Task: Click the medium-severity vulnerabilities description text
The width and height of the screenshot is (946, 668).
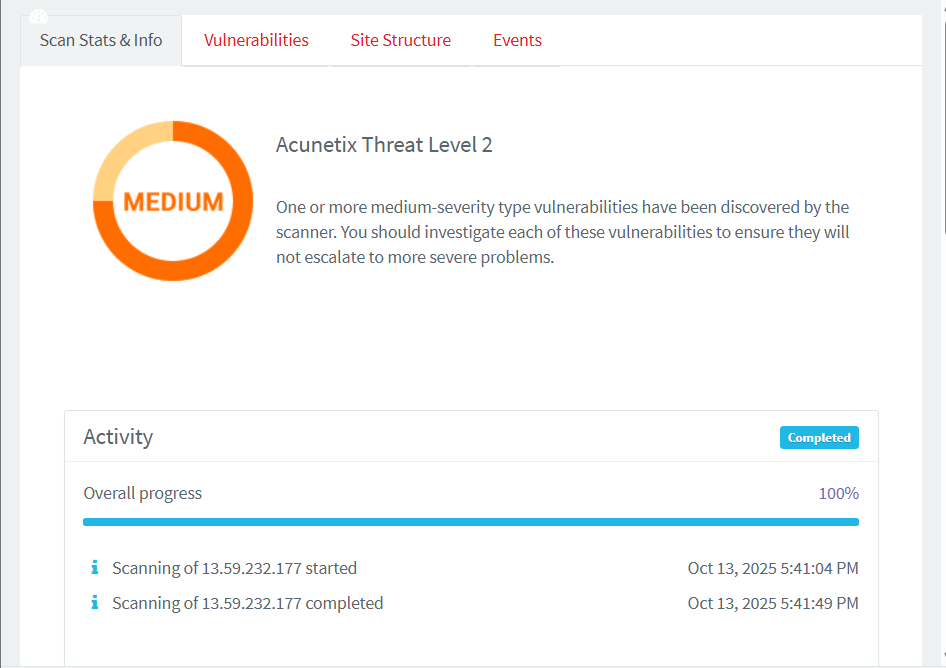Action: click(563, 232)
